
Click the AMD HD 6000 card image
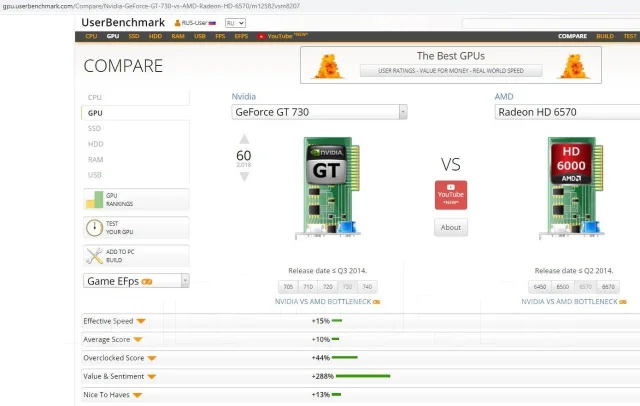[x=572, y=188]
